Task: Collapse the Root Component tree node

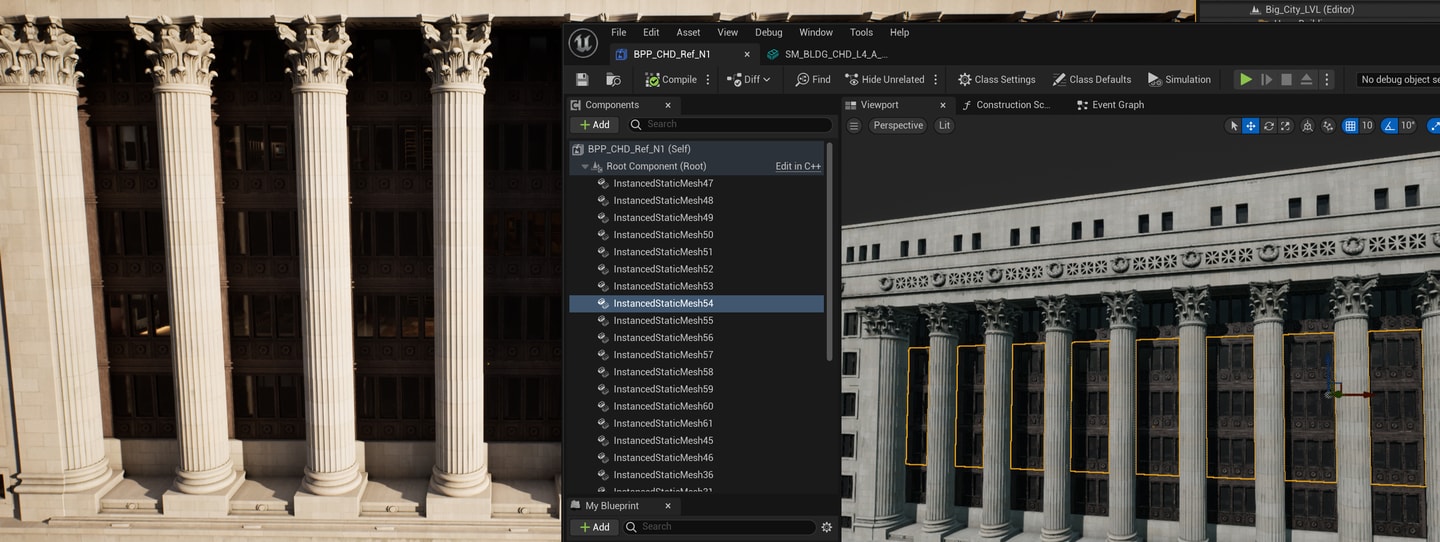Action: [x=585, y=166]
